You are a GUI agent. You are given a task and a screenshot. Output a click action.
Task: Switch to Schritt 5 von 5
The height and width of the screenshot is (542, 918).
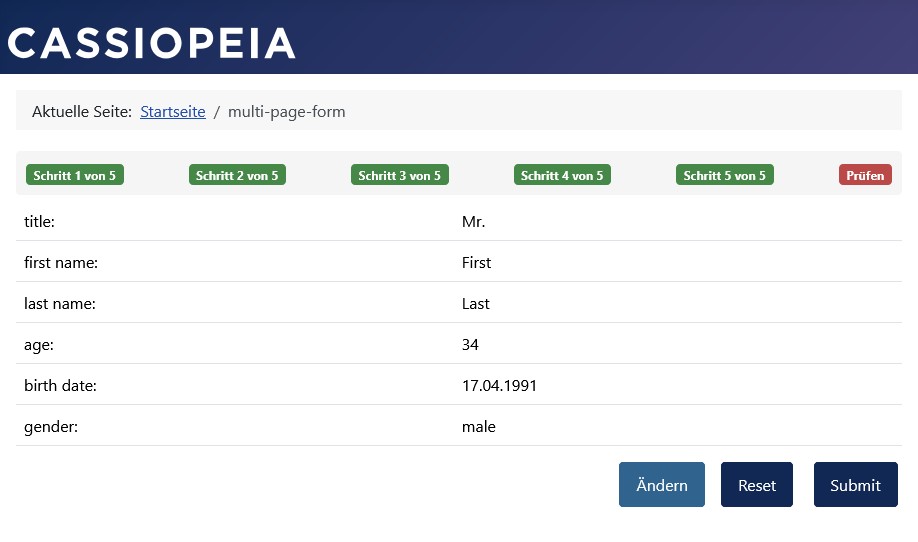click(724, 175)
